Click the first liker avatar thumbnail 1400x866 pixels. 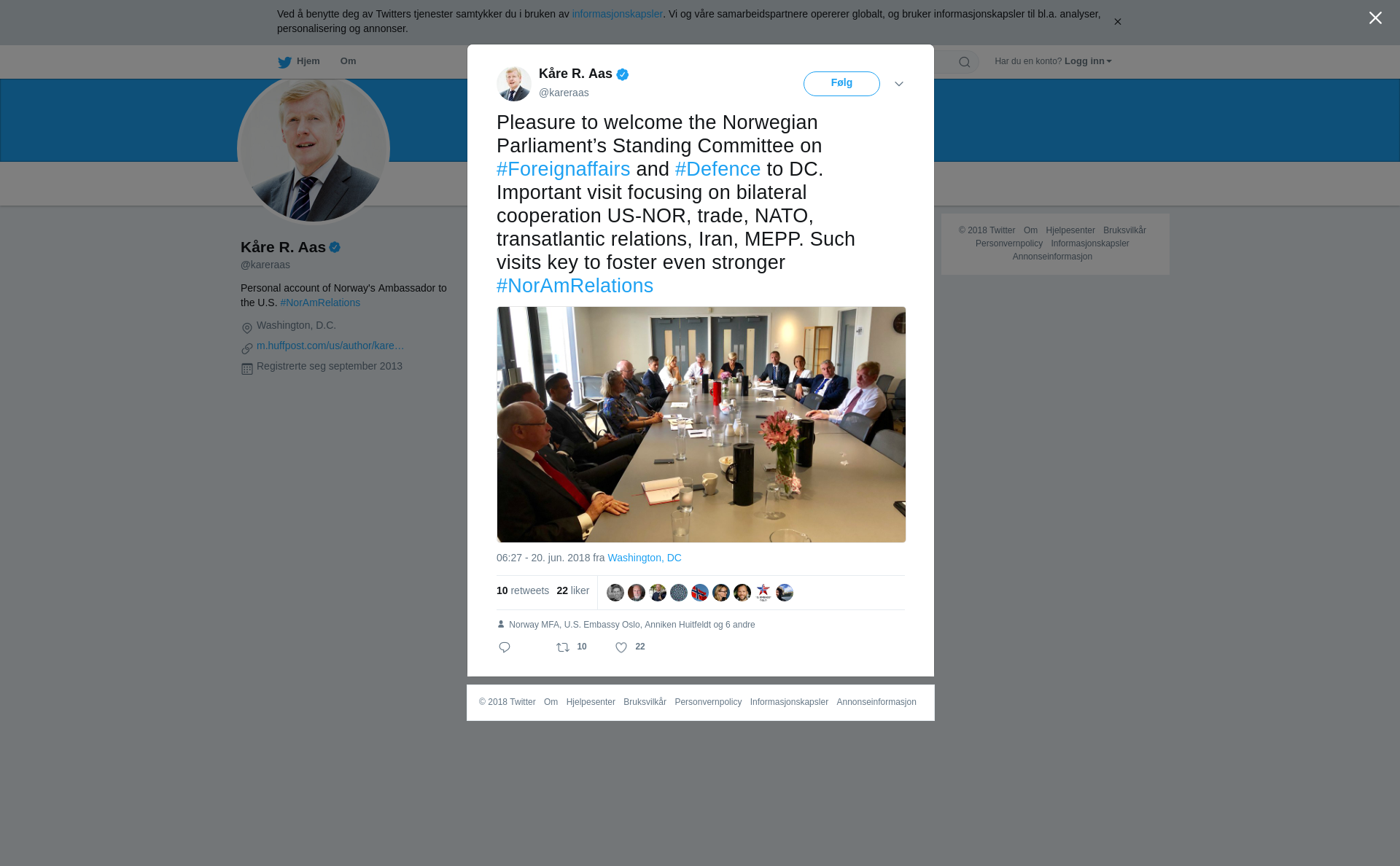(x=615, y=593)
